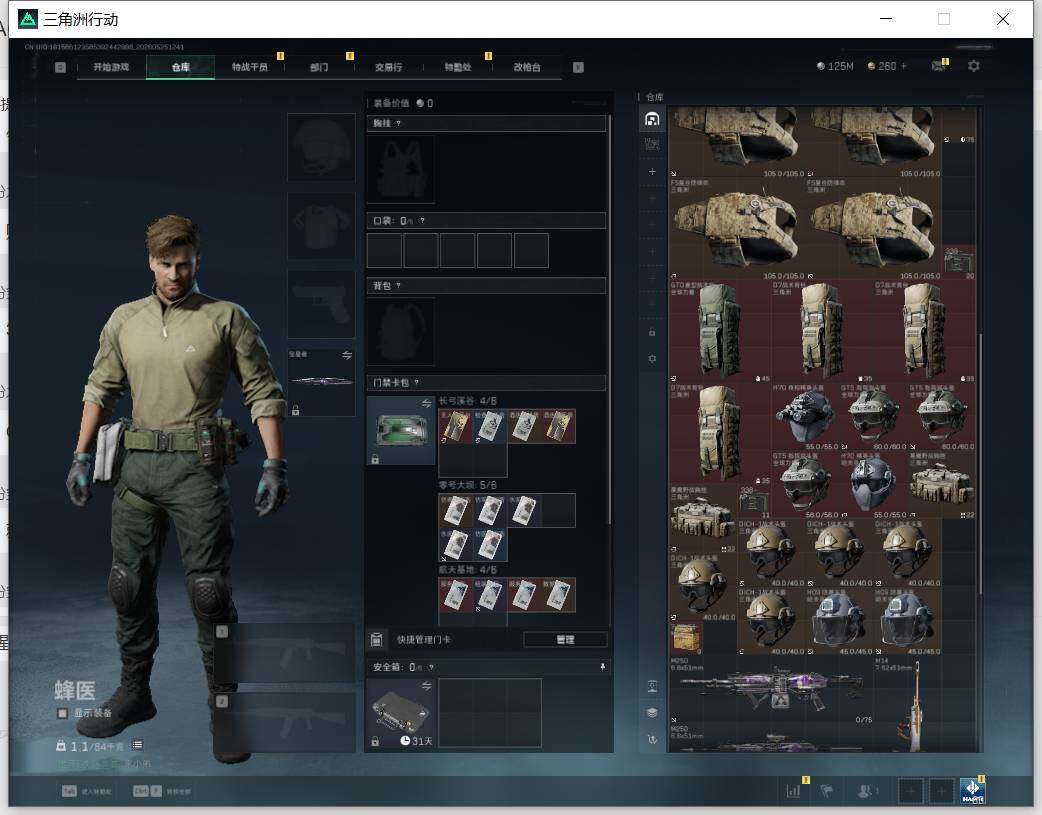The image size is (1042, 815).
Task: Click the player avatar badge
Action: 973,790
